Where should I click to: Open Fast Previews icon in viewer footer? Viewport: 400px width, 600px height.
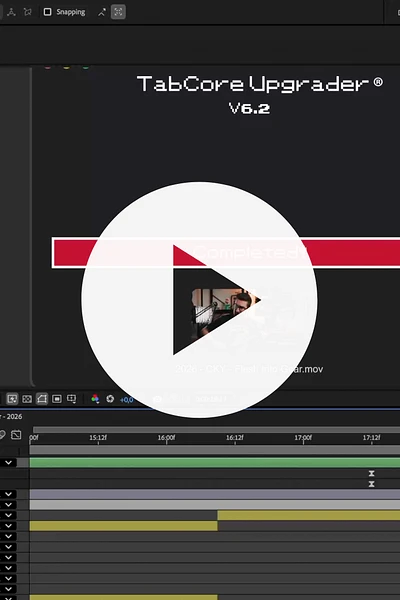pyautogui.click(x=12, y=399)
